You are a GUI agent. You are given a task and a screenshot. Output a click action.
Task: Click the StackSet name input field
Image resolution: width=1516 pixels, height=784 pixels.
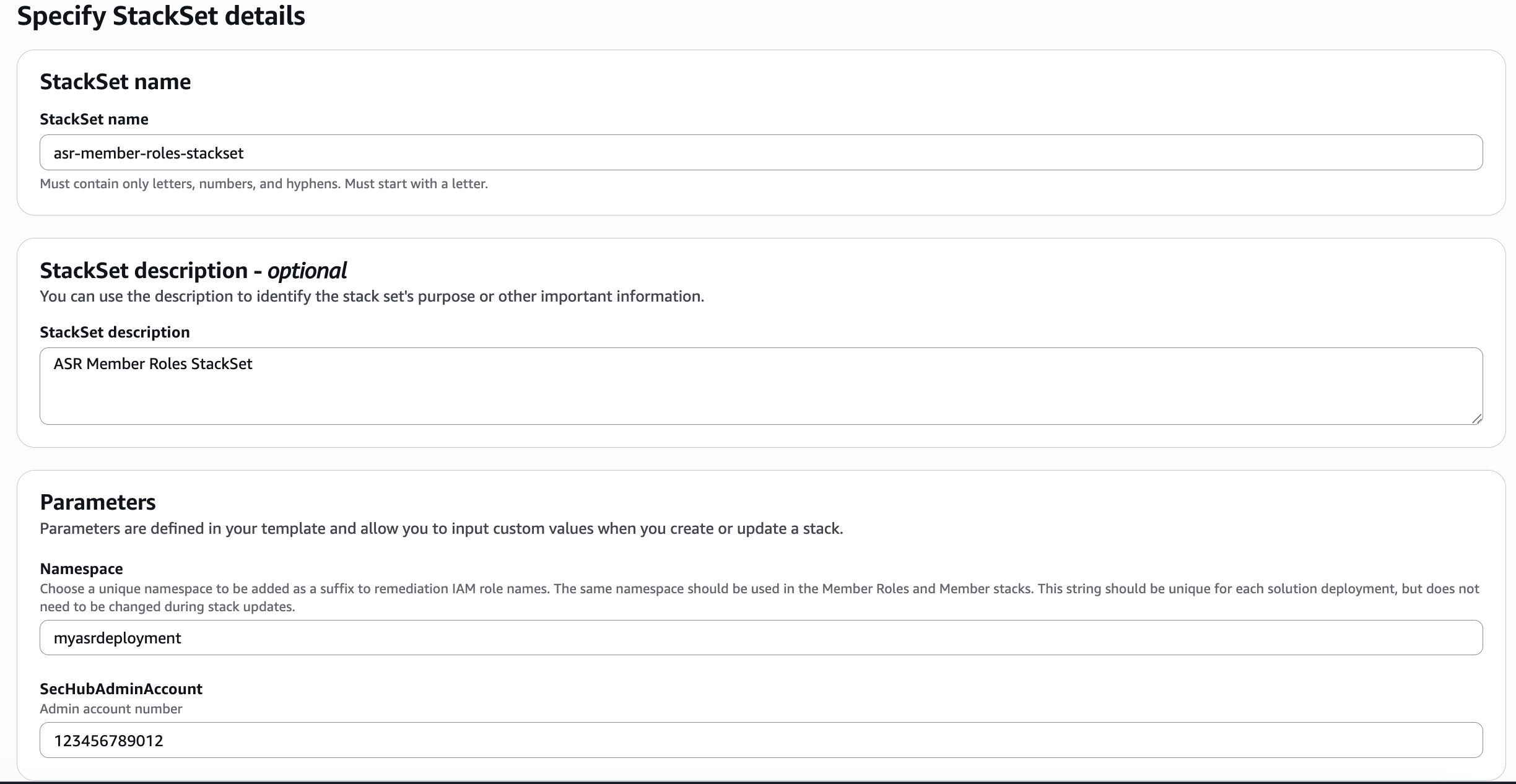(x=760, y=152)
